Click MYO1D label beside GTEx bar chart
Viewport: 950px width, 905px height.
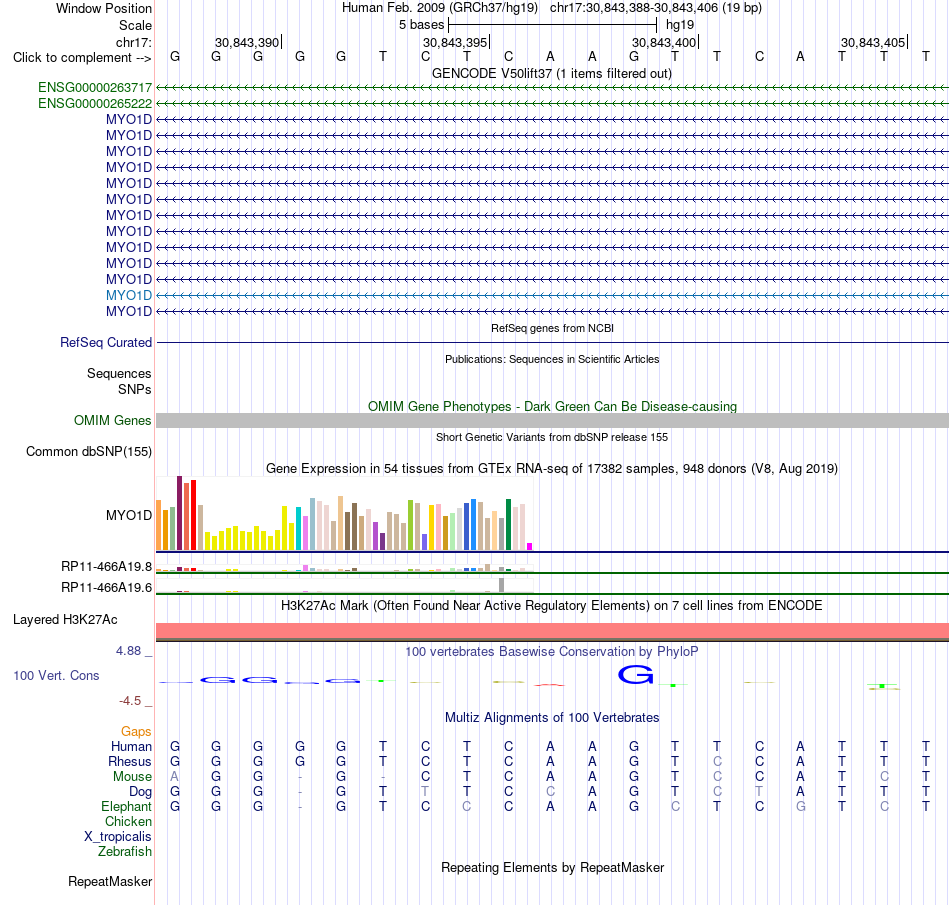(x=128, y=515)
